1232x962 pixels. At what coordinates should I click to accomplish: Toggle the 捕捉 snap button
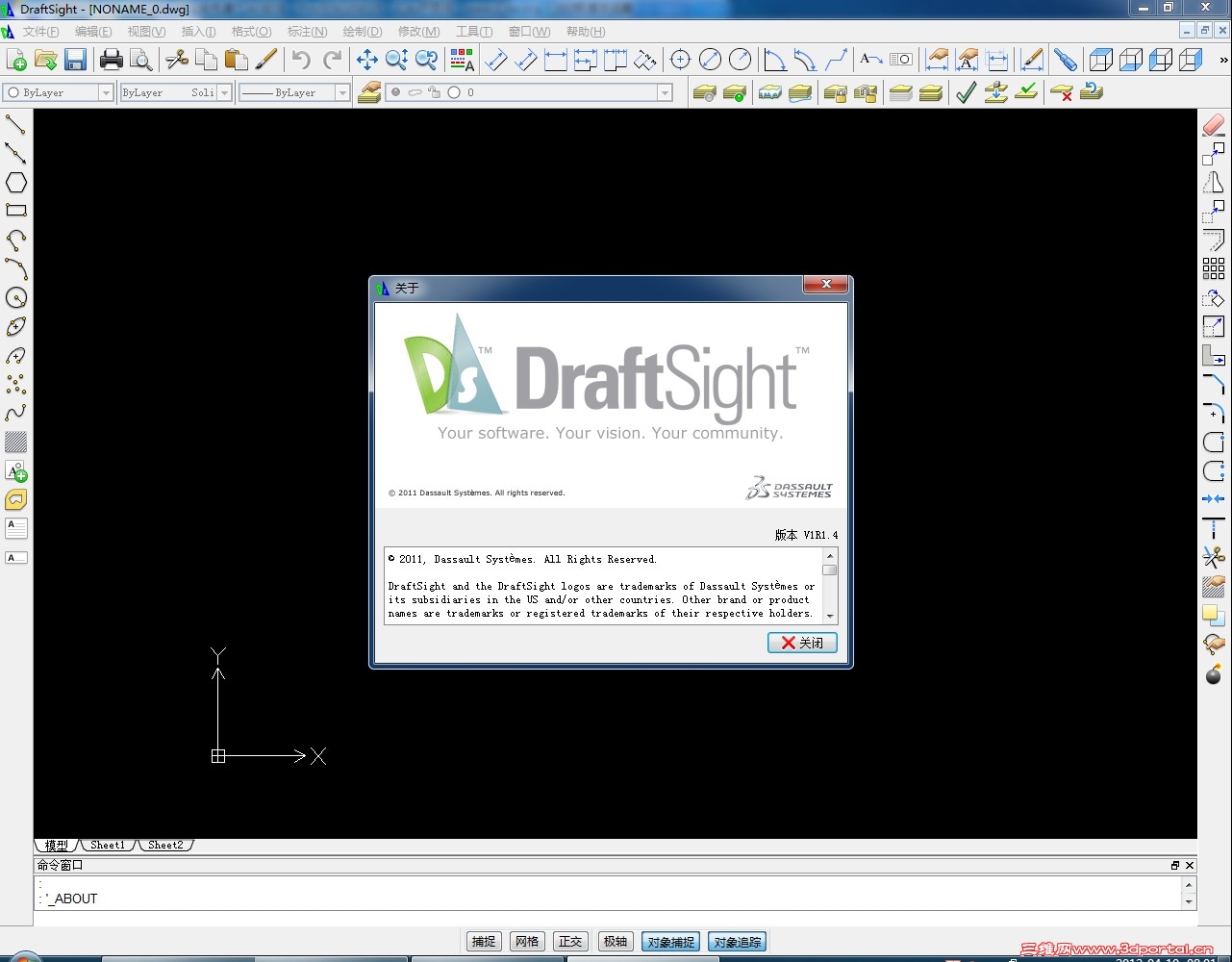[x=484, y=942]
